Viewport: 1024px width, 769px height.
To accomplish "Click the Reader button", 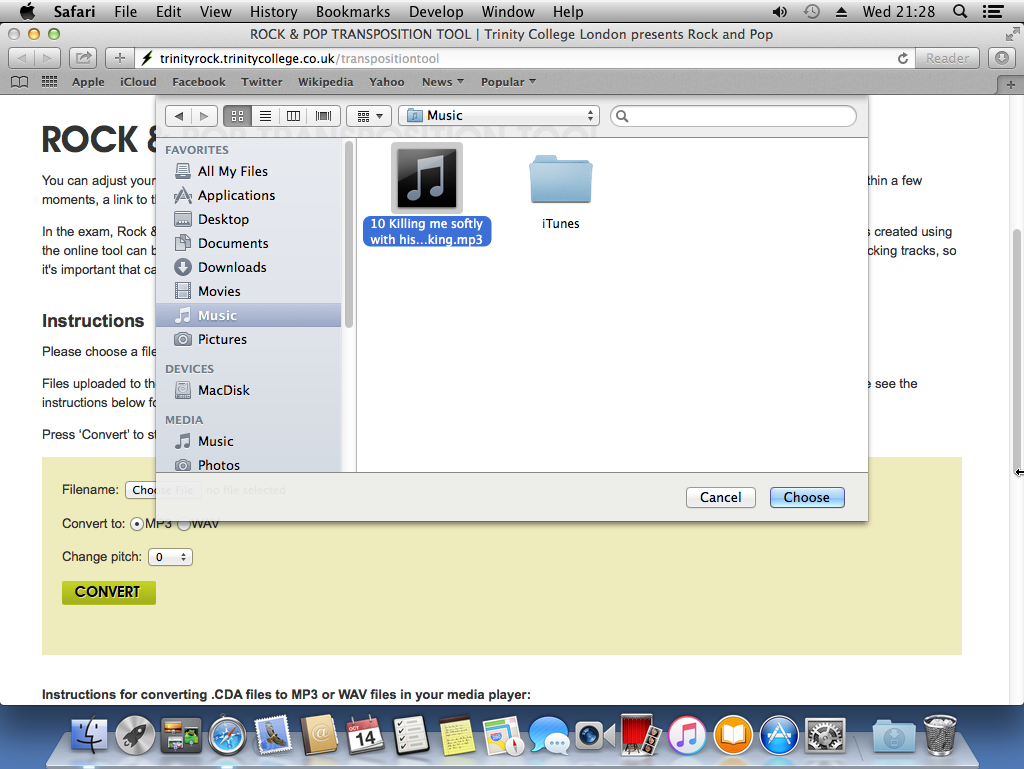I will pyautogui.click(x=947, y=58).
